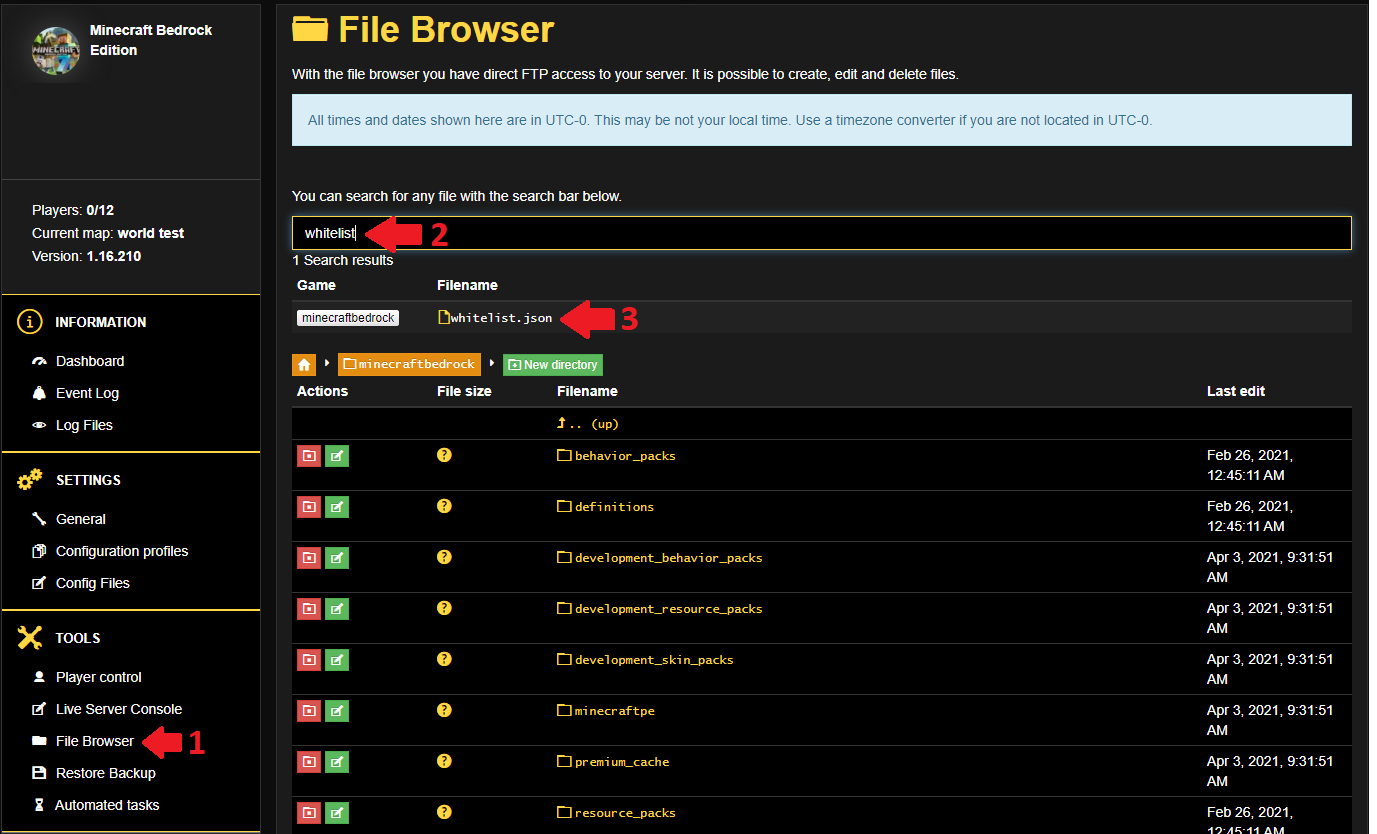Click the New directory button
Image resolution: width=1377 pixels, height=834 pixels.
(x=553, y=365)
